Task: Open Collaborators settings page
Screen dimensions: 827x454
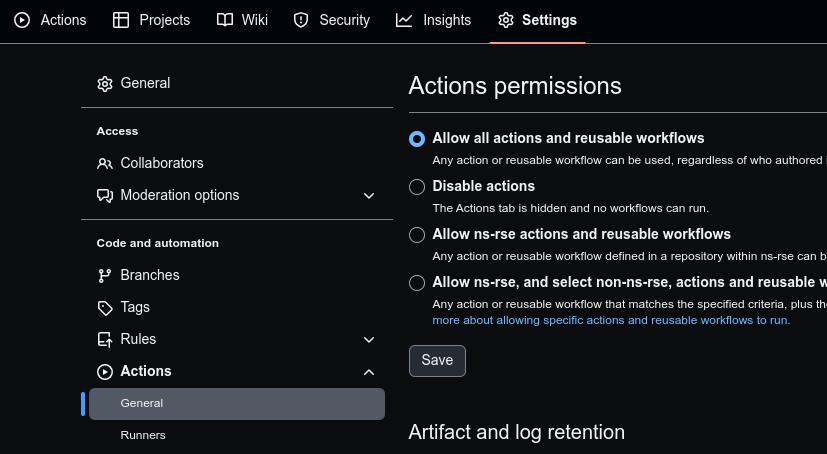Action: 162,163
